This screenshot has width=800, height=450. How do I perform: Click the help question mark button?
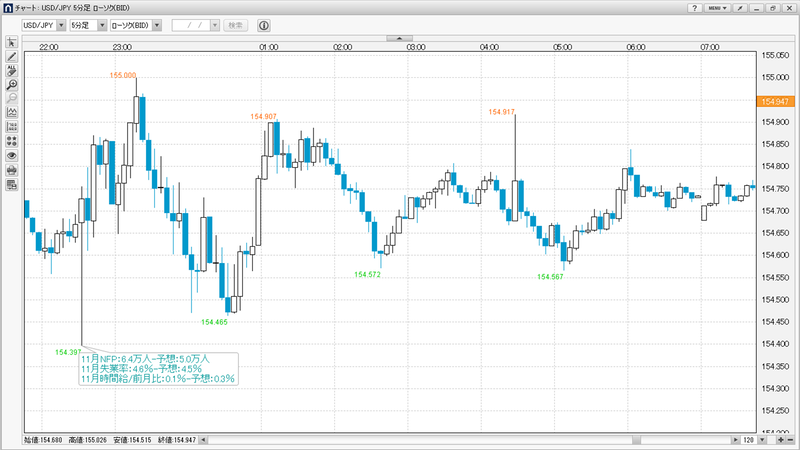point(694,8)
